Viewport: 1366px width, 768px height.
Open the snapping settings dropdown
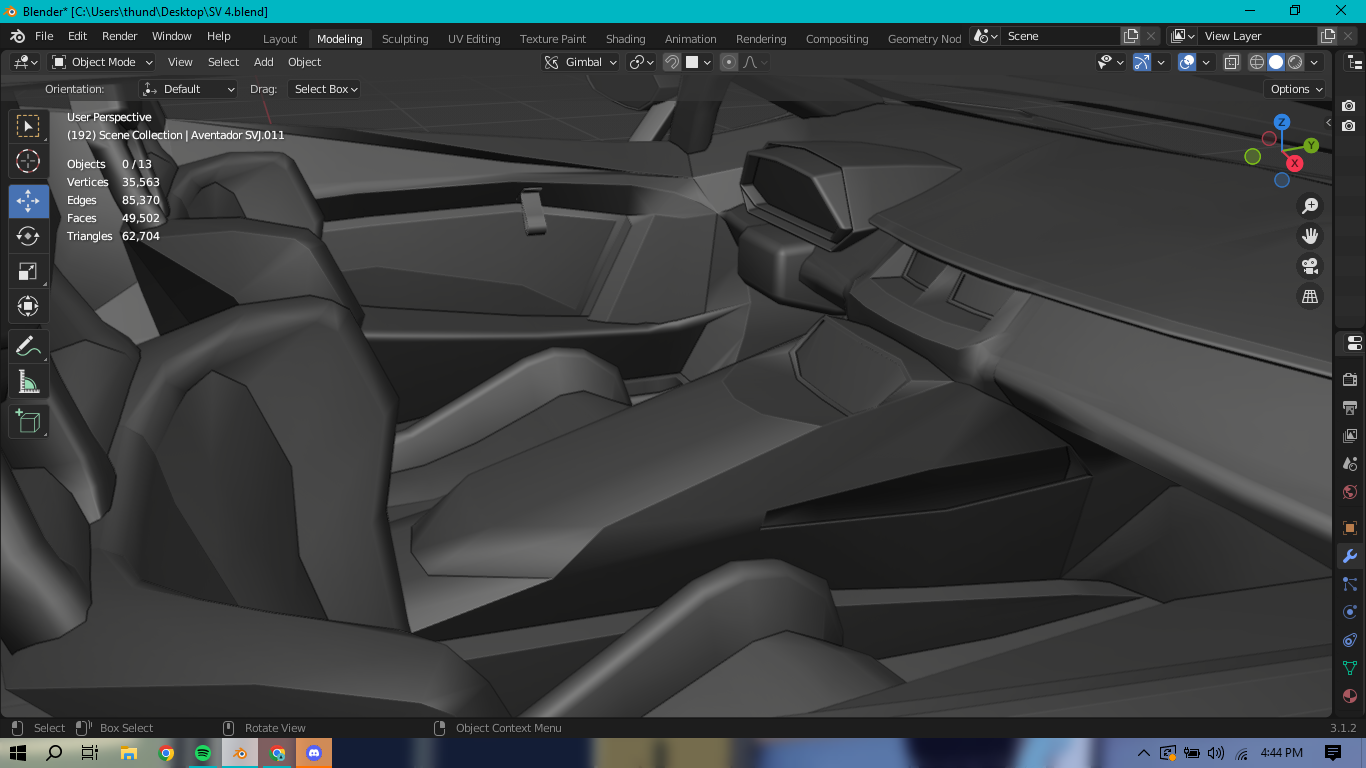click(x=697, y=62)
